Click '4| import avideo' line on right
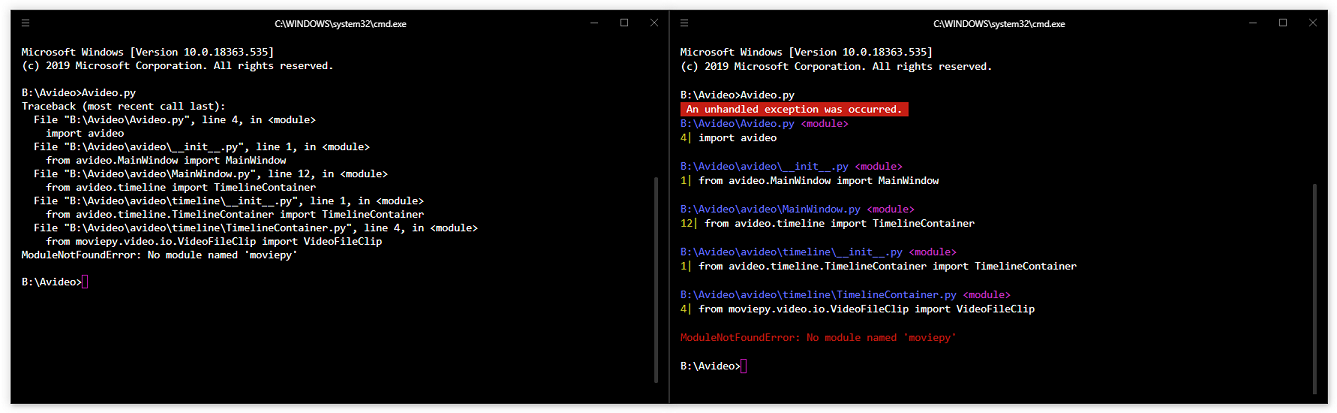 pos(728,138)
